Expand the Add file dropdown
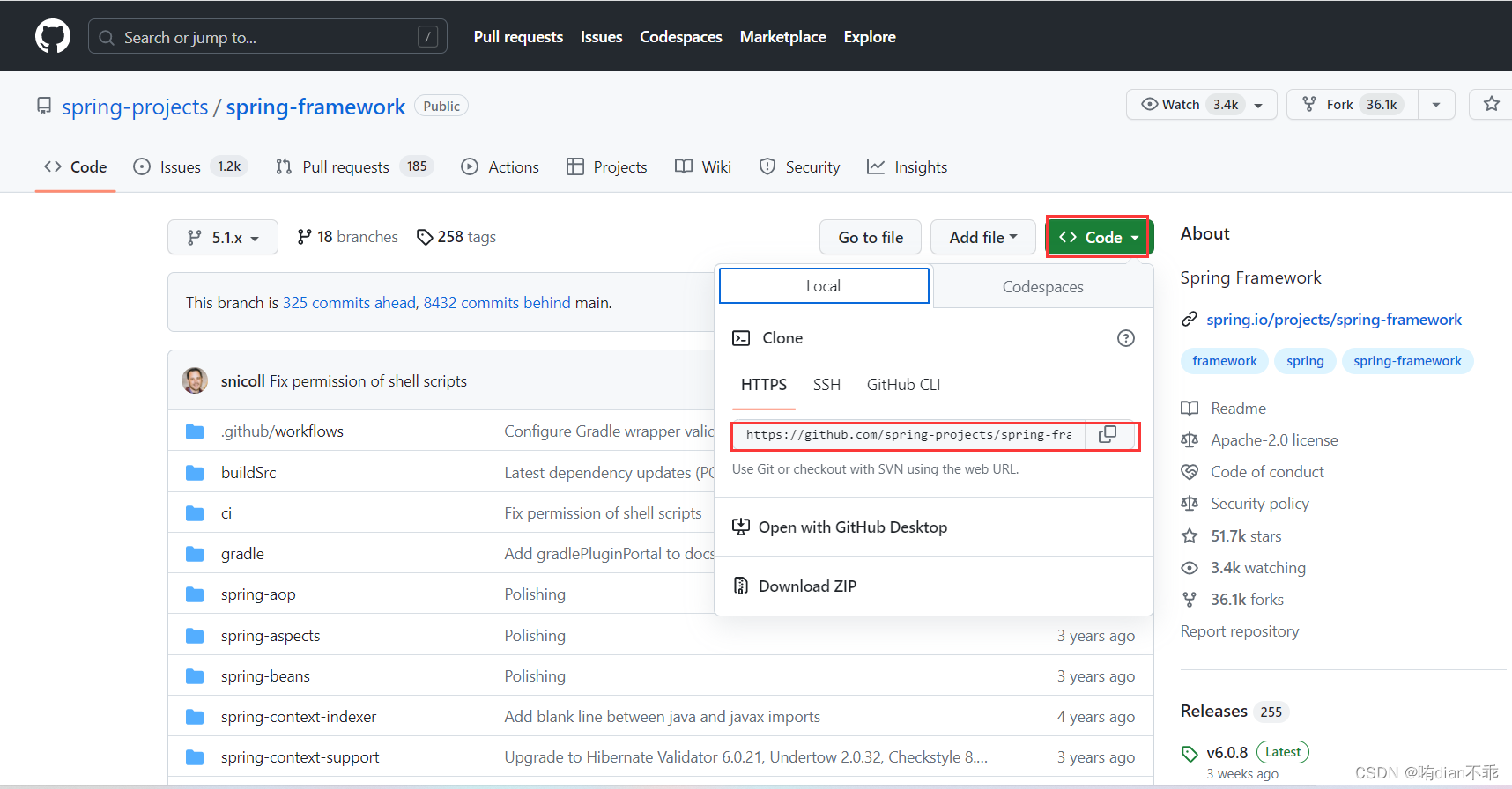 tap(983, 237)
